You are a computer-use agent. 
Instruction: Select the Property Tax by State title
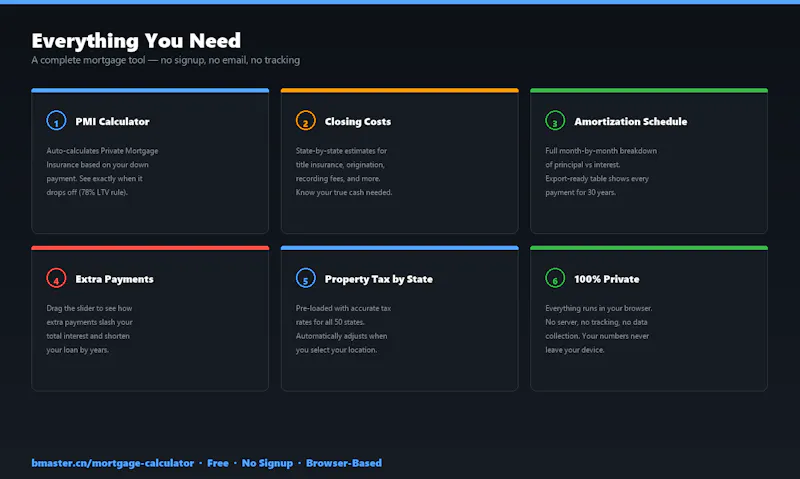[x=379, y=279]
